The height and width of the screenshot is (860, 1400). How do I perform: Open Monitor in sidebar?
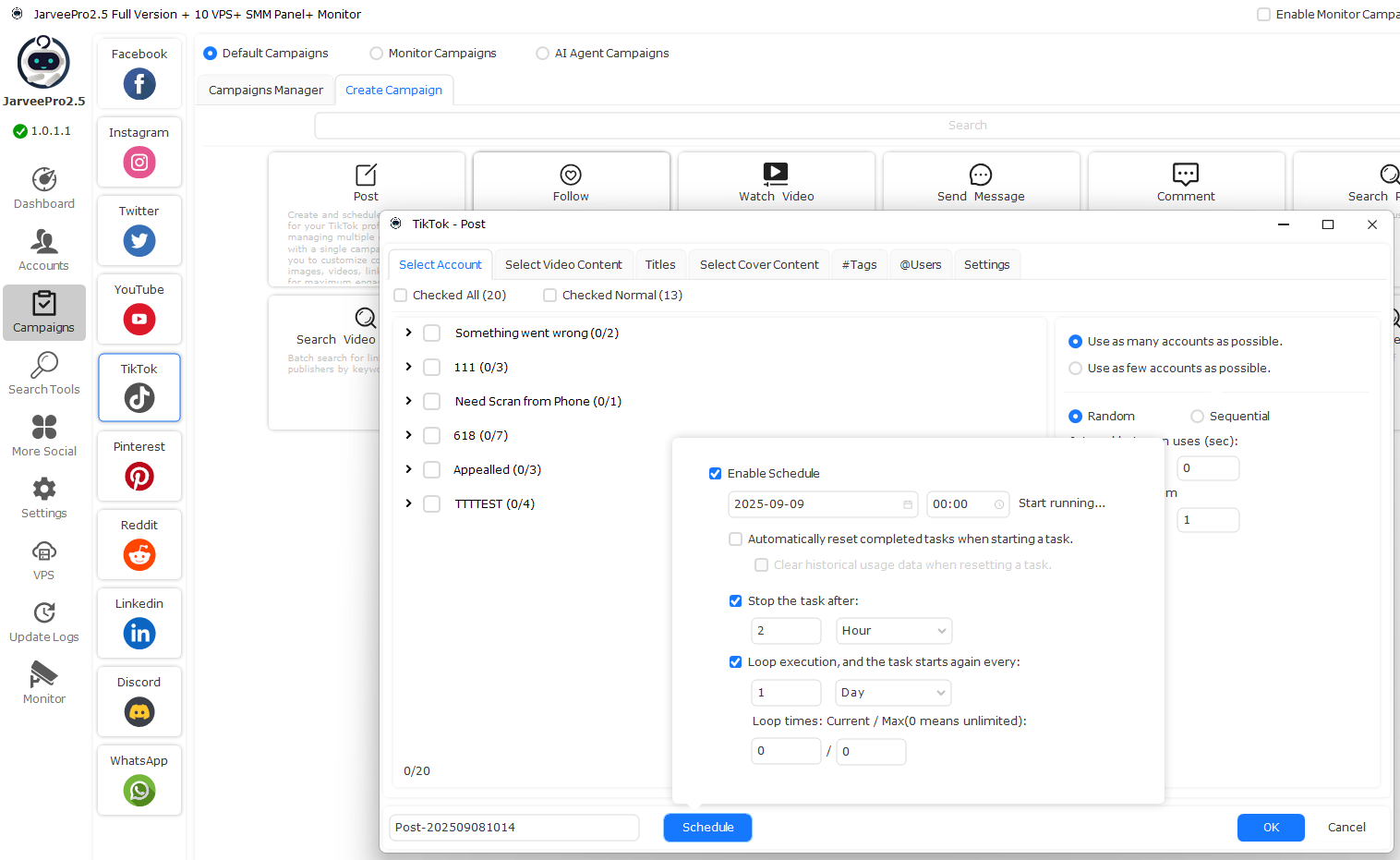[x=44, y=684]
